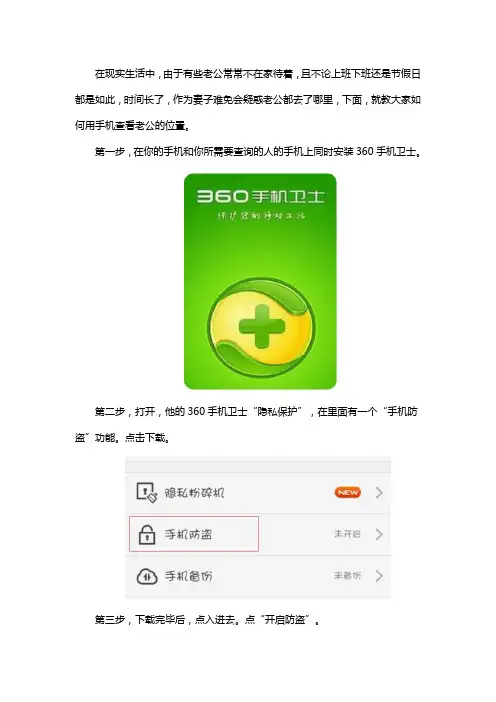Click the 第一步 instruction paragraph

tap(258, 152)
